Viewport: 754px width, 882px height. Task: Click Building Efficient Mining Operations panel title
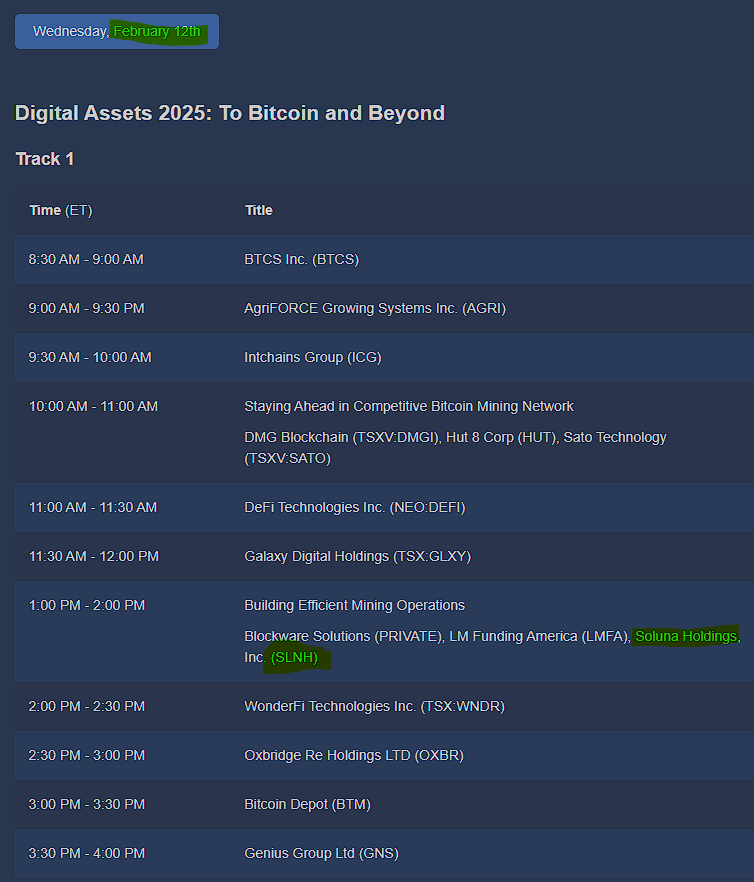[x=354, y=605]
